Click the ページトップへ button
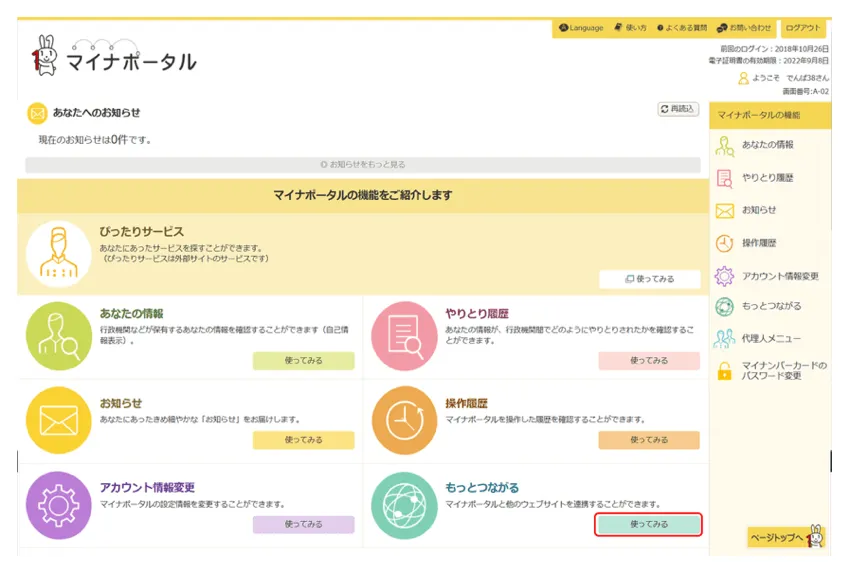Viewport: 850px width, 574px height. [x=786, y=537]
